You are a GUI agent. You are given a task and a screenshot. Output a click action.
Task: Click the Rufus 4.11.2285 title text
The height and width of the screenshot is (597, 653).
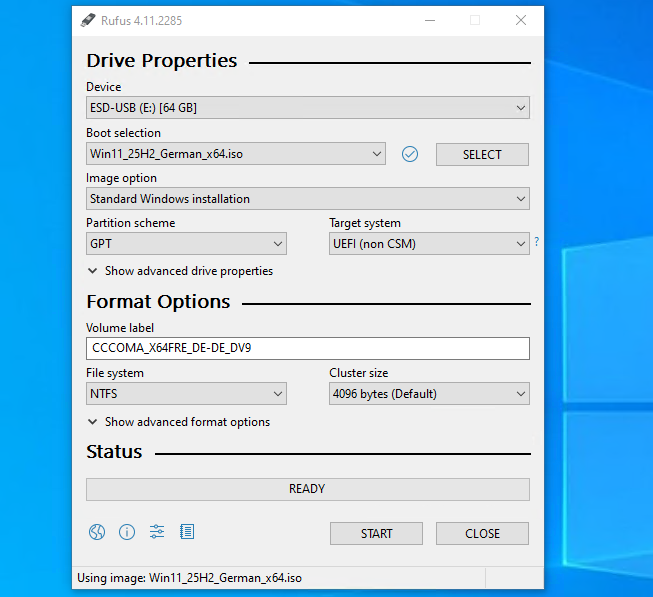[142, 21]
